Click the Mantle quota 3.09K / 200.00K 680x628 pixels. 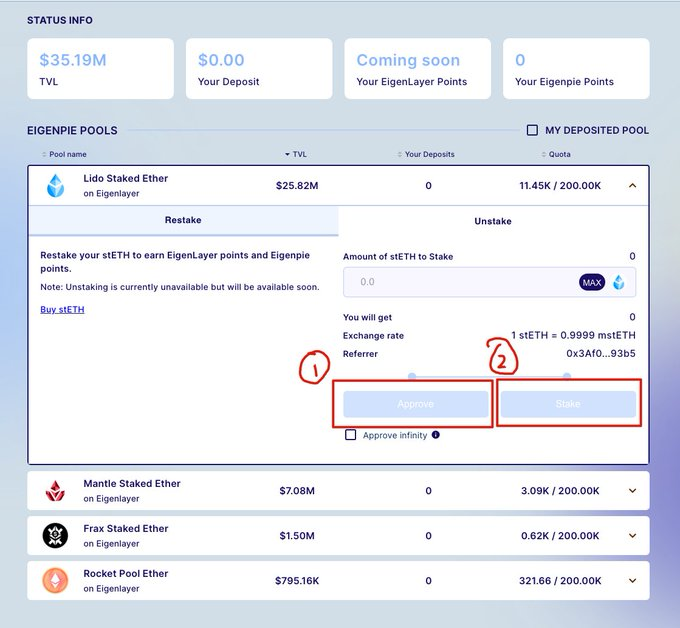(560, 491)
